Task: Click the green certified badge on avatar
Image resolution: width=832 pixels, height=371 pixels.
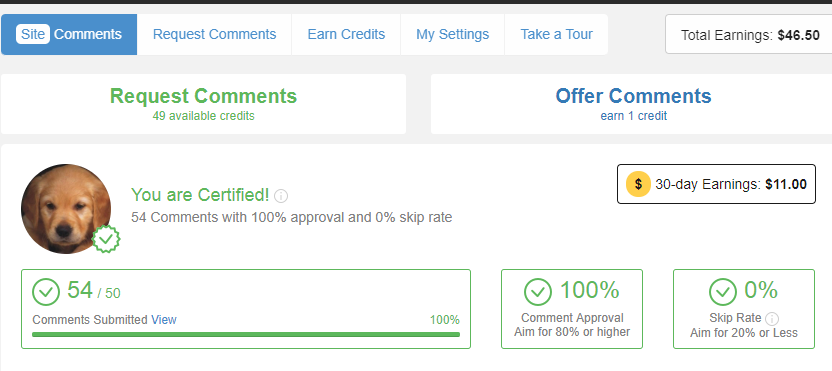Action: (106, 239)
